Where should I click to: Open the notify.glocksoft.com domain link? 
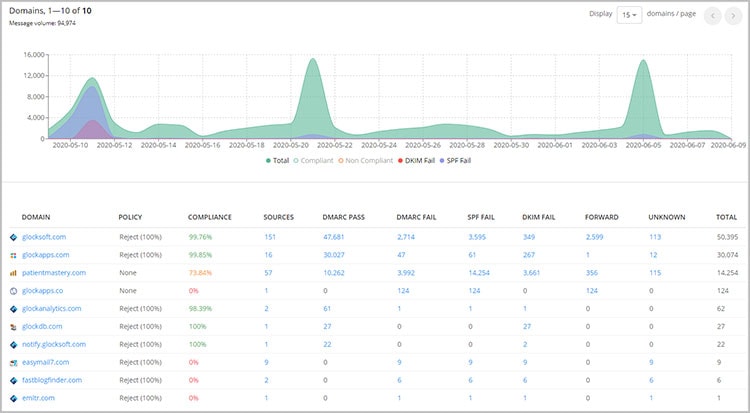pyautogui.click(x=54, y=345)
